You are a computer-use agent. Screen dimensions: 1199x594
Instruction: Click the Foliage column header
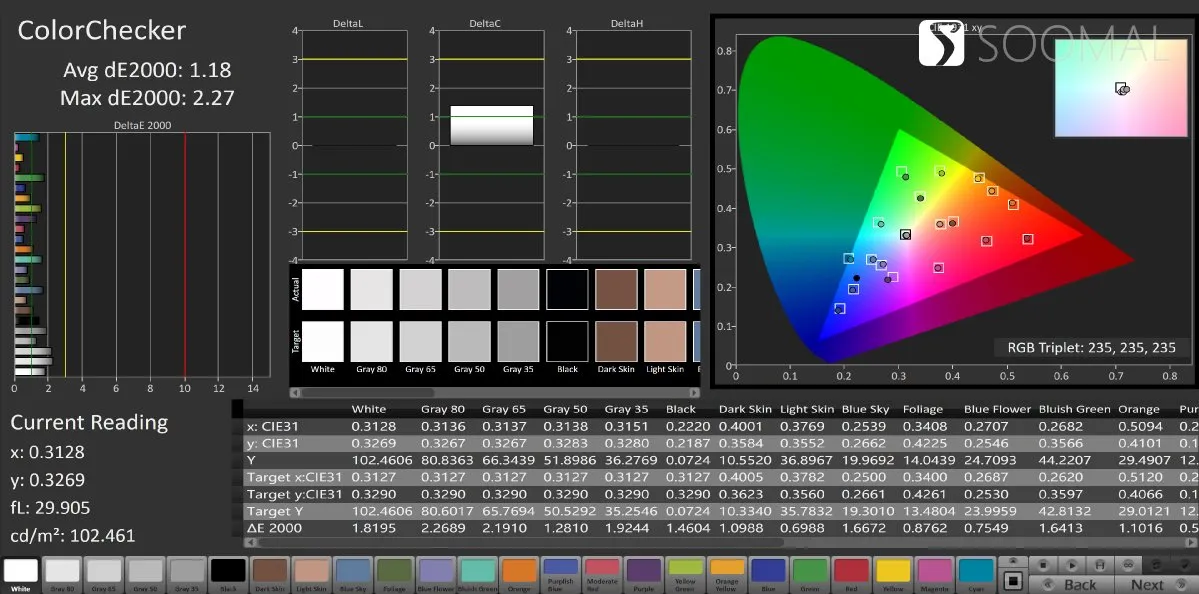(923, 409)
